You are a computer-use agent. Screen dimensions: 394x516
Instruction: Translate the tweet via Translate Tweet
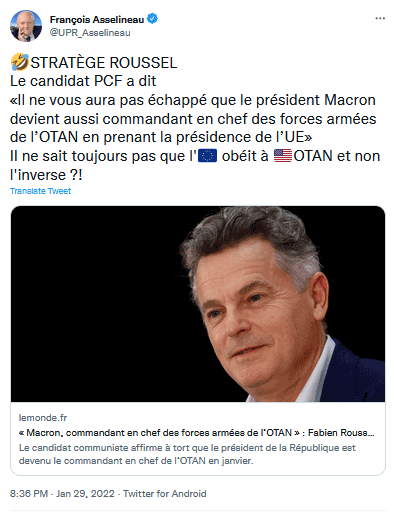pos(40,191)
